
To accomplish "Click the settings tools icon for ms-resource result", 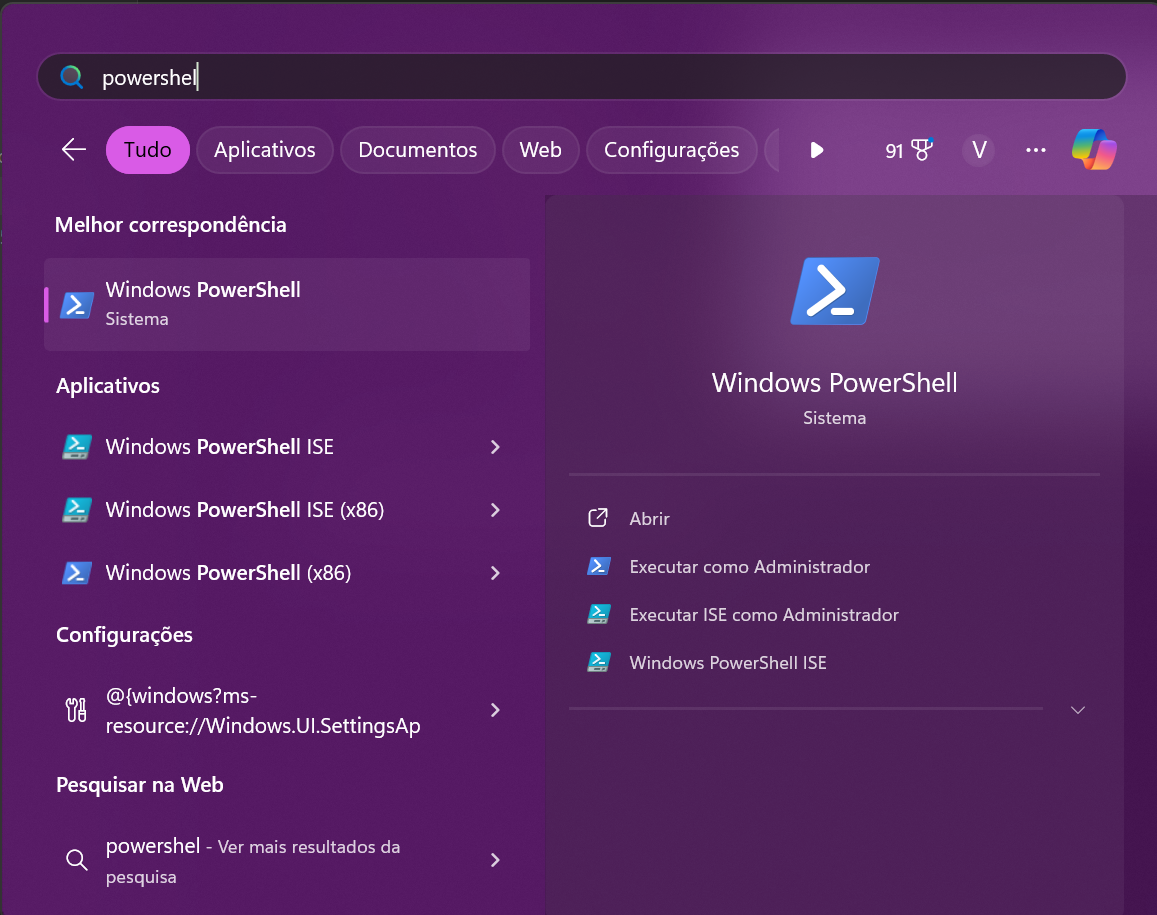I will pyautogui.click(x=76, y=710).
